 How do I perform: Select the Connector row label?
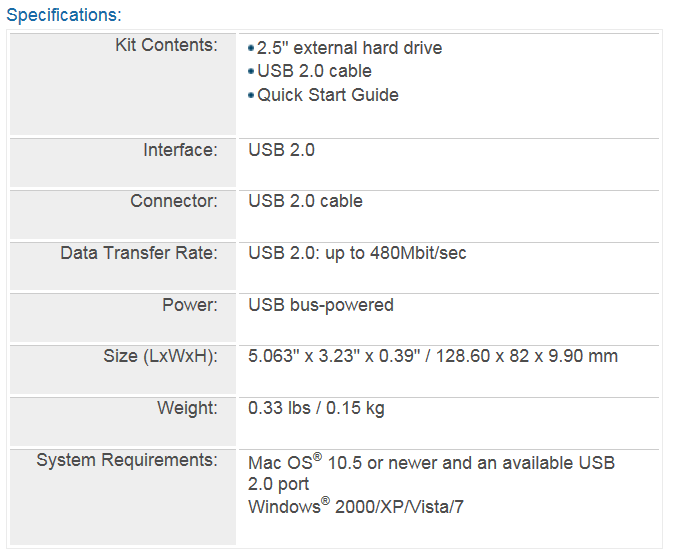174,201
